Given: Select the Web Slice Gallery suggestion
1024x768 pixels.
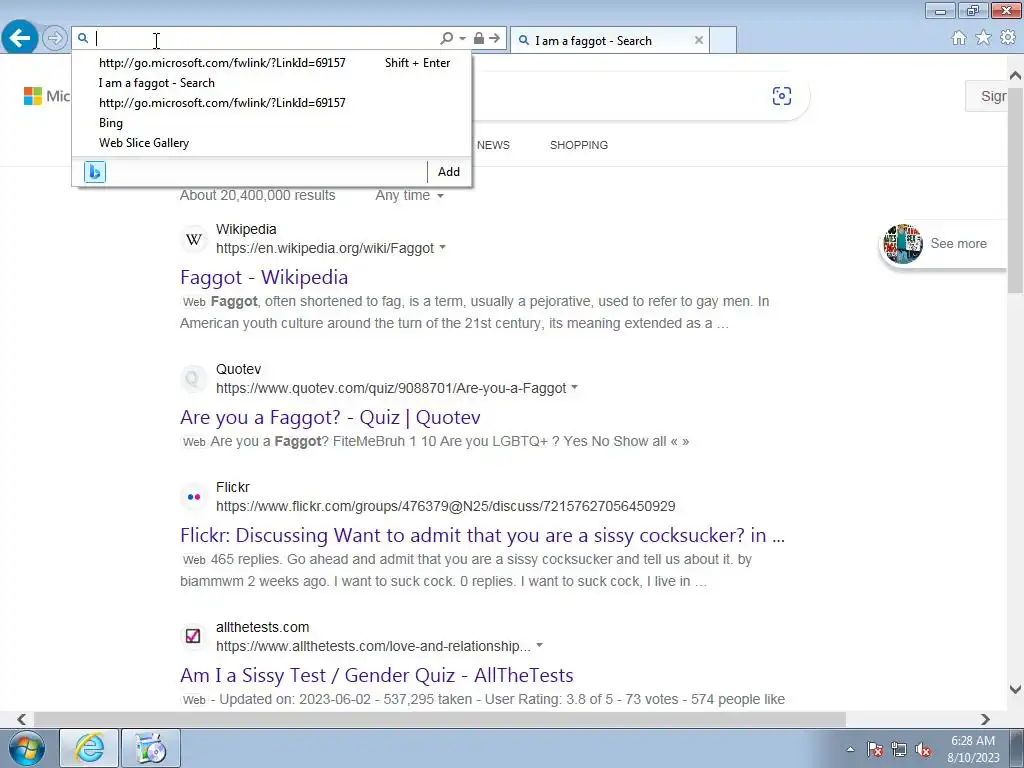Looking at the screenshot, I should (144, 143).
